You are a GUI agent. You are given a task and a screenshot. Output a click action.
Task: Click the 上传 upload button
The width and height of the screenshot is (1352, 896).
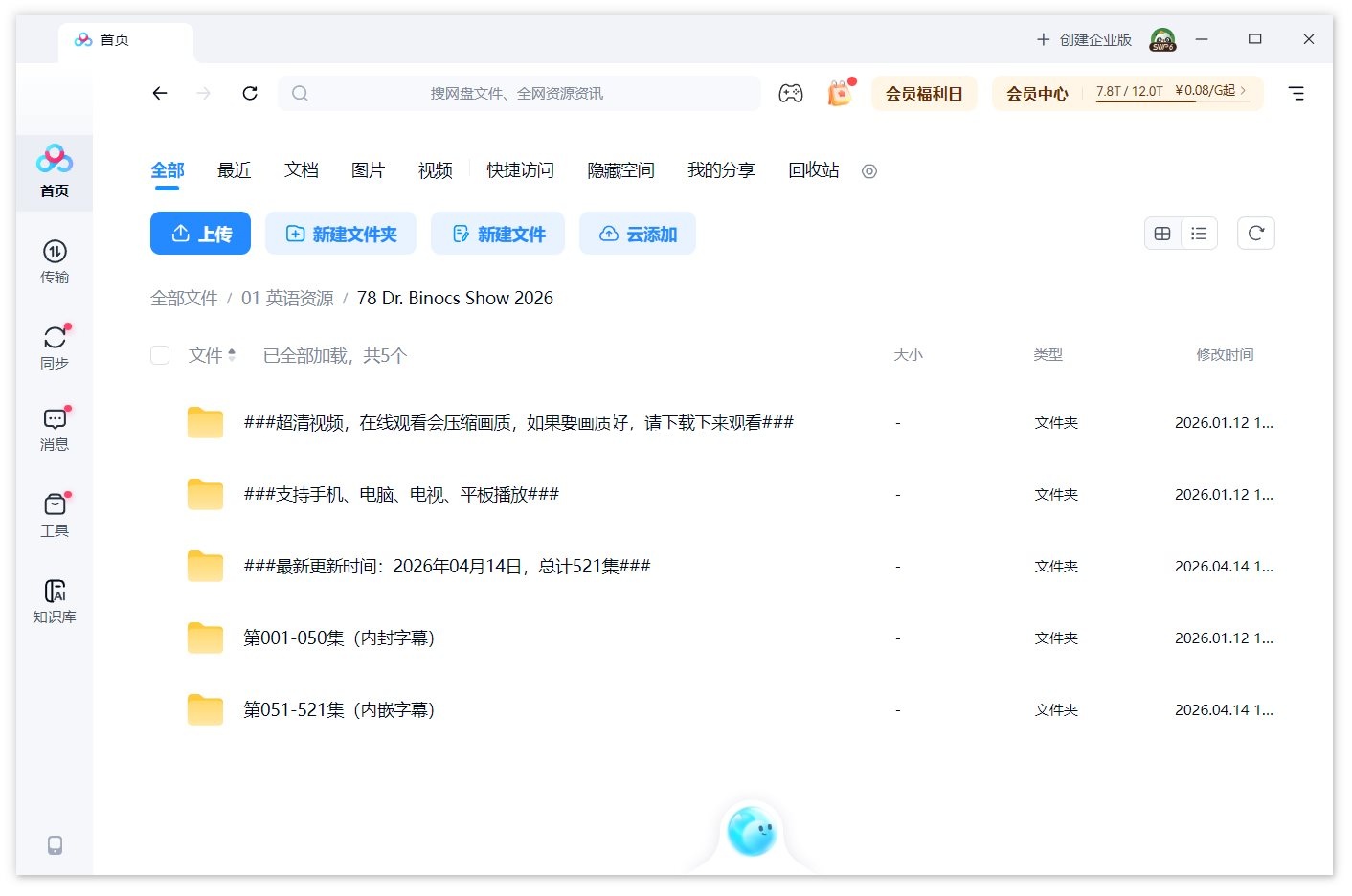point(199,233)
